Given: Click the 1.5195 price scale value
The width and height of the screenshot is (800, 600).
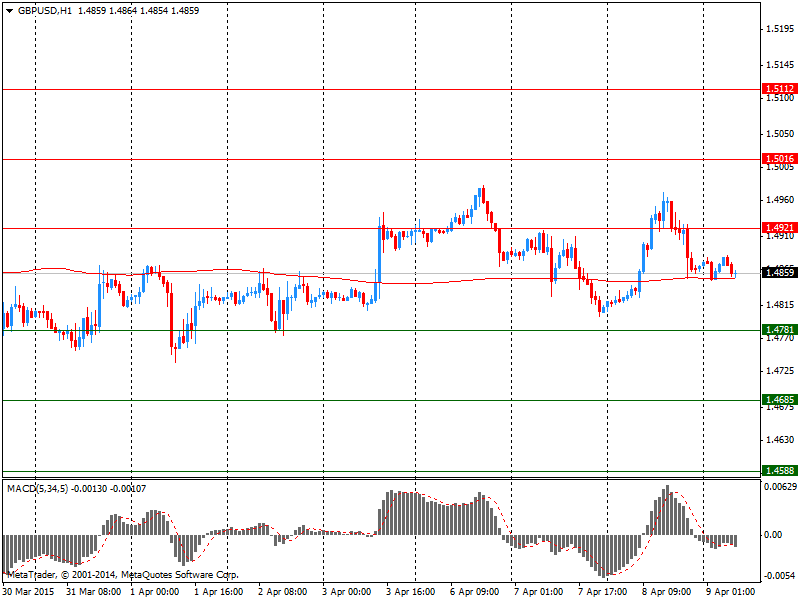Looking at the screenshot, I should 780,29.
